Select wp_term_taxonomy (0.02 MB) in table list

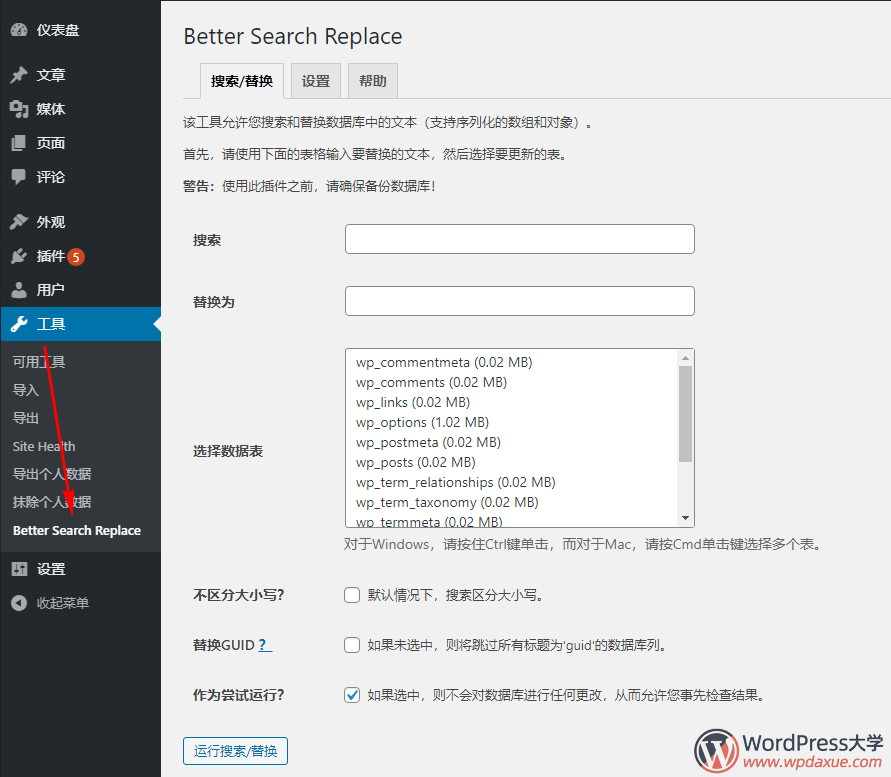click(447, 502)
